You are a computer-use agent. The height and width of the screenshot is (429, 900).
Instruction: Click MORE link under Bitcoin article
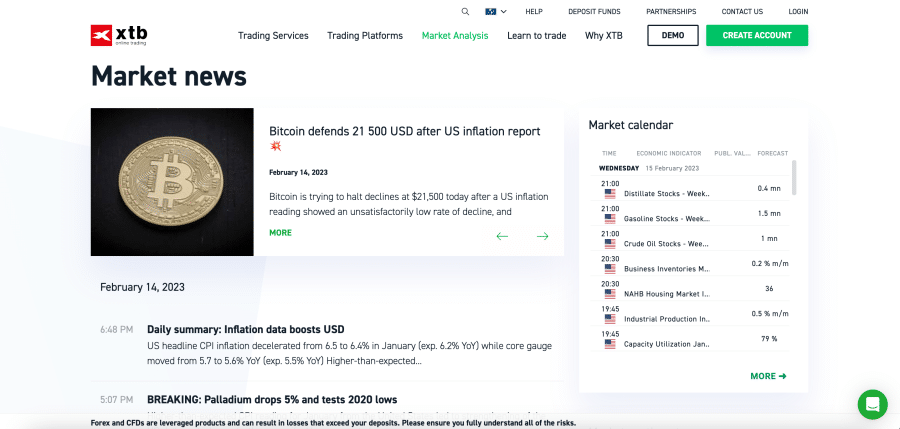point(281,233)
